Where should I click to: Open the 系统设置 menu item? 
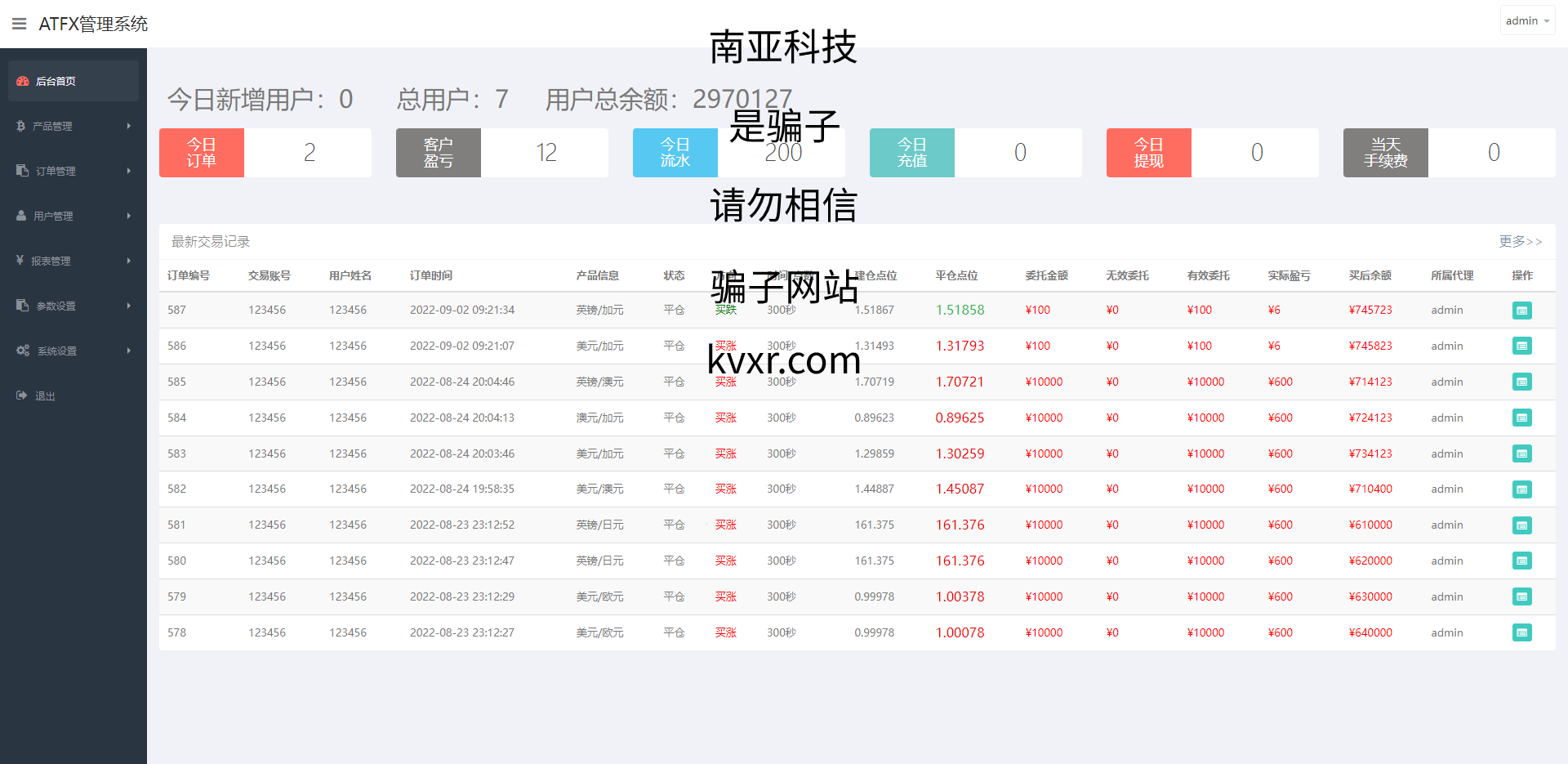[73, 351]
